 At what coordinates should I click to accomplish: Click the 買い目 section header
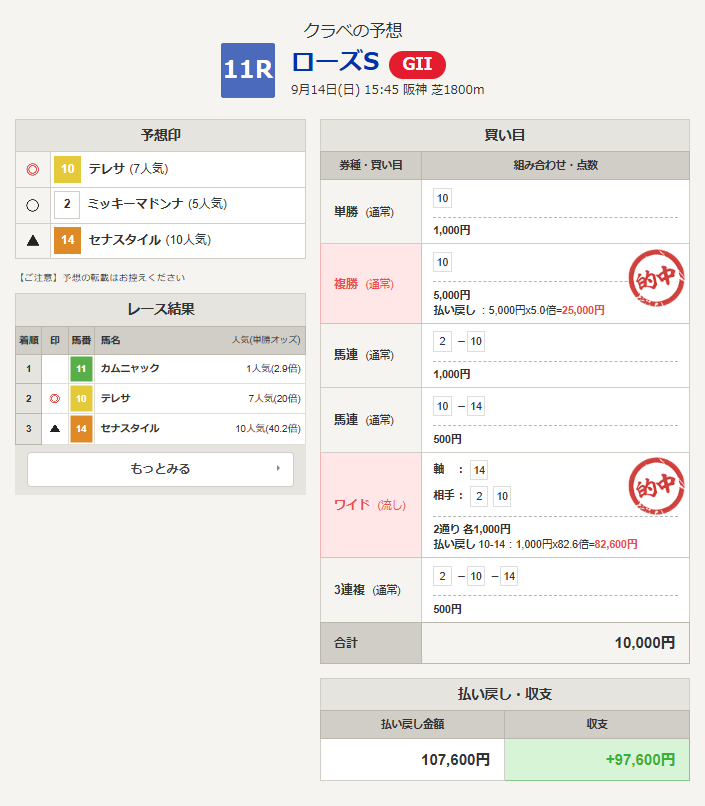[504, 135]
